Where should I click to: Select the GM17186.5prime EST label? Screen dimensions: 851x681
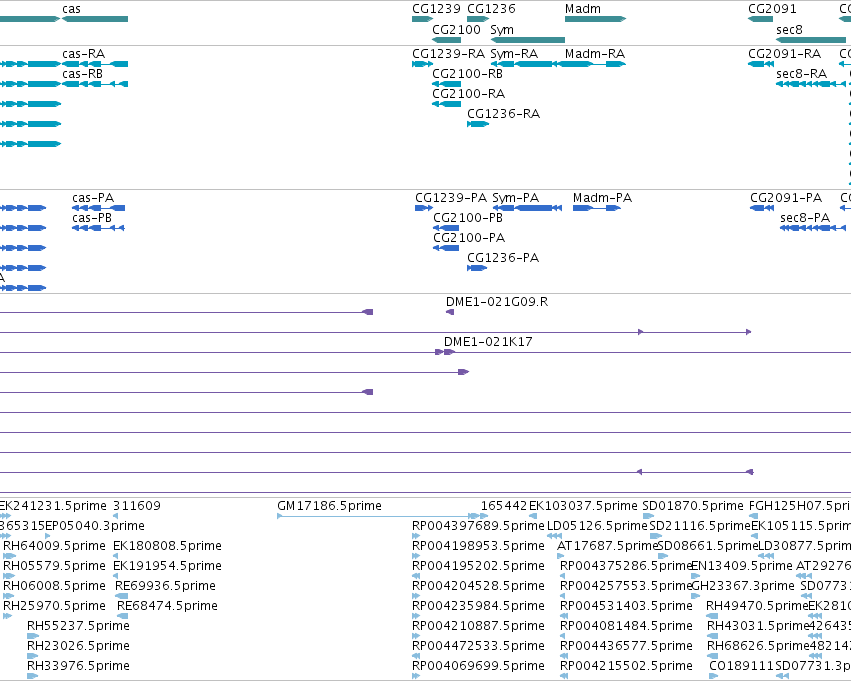click(x=329, y=506)
